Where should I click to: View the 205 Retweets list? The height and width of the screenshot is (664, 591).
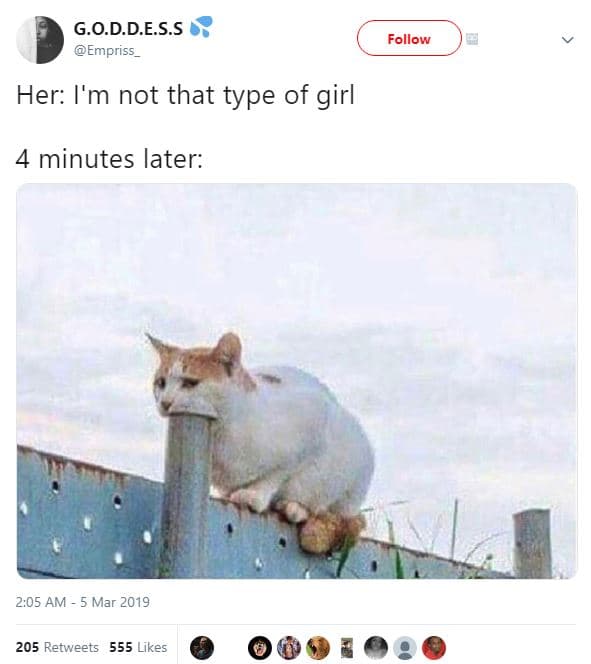[x=57, y=647]
